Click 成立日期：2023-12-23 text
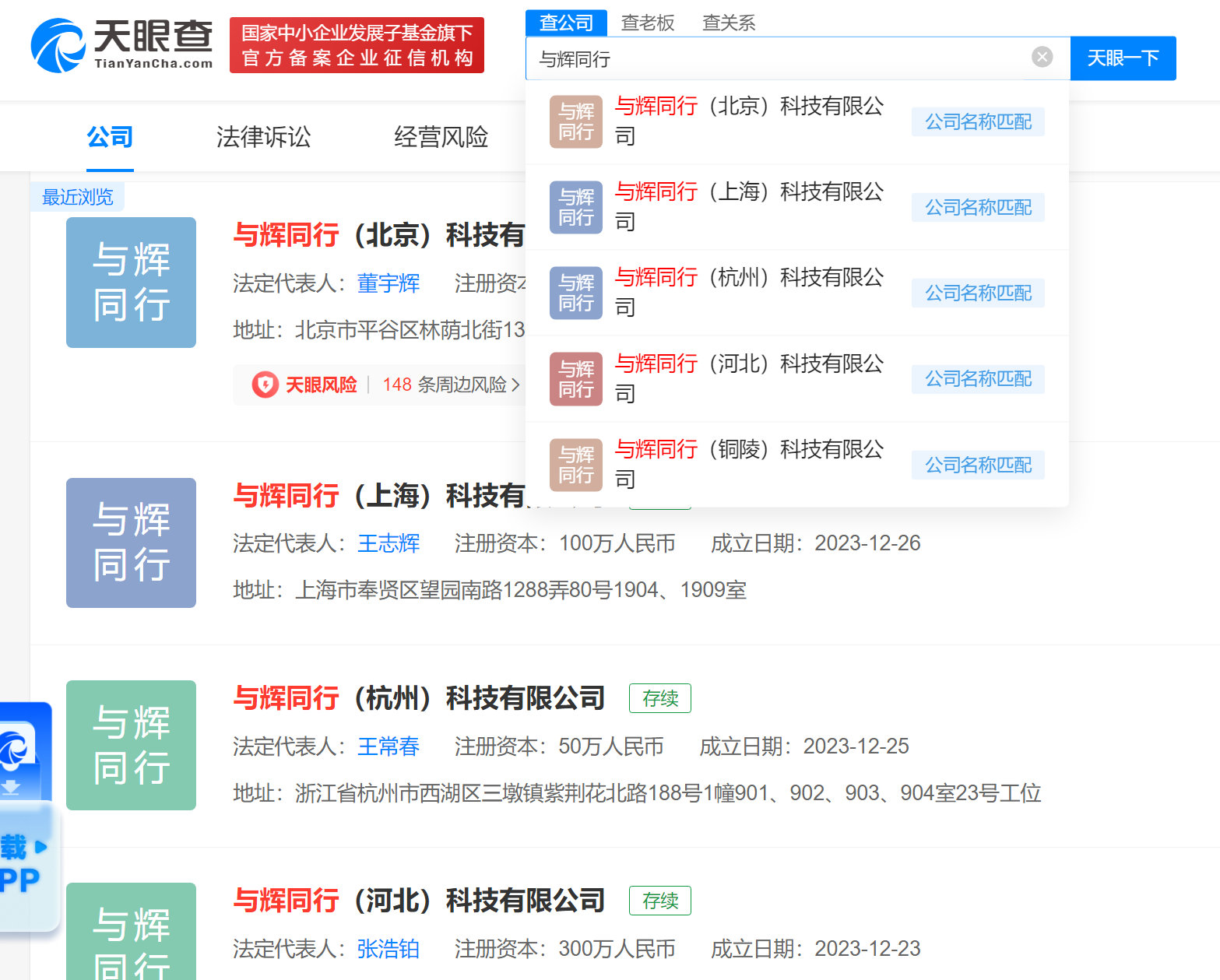 point(816,949)
